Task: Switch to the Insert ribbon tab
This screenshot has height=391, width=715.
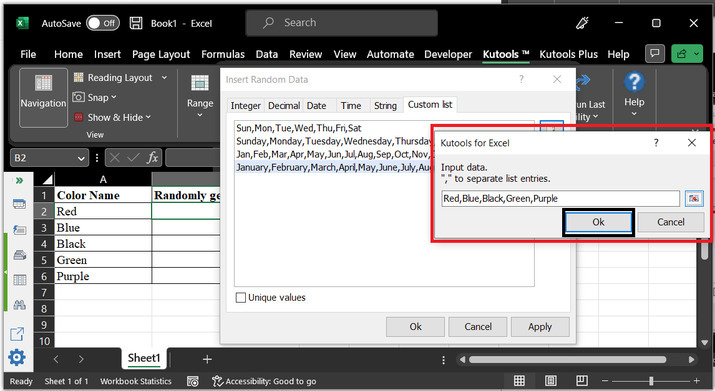Action: click(107, 54)
